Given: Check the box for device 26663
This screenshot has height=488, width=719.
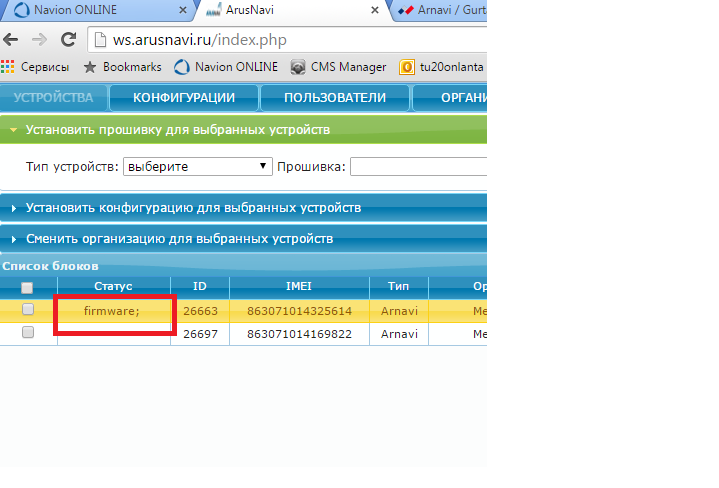Looking at the screenshot, I should pyautogui.click(x=28, y=310).
